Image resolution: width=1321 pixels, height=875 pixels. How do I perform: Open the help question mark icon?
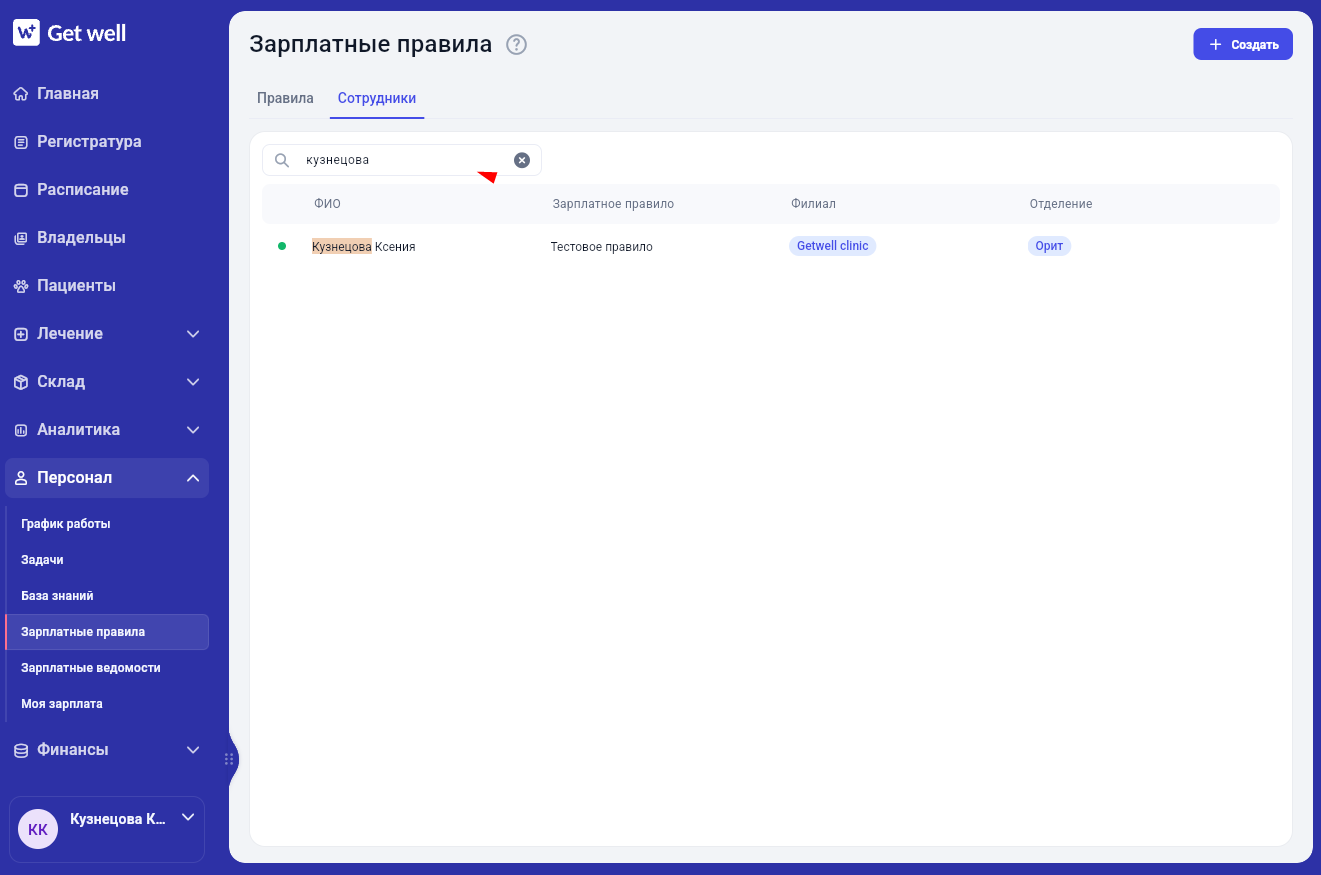click(x=516, y=45)
